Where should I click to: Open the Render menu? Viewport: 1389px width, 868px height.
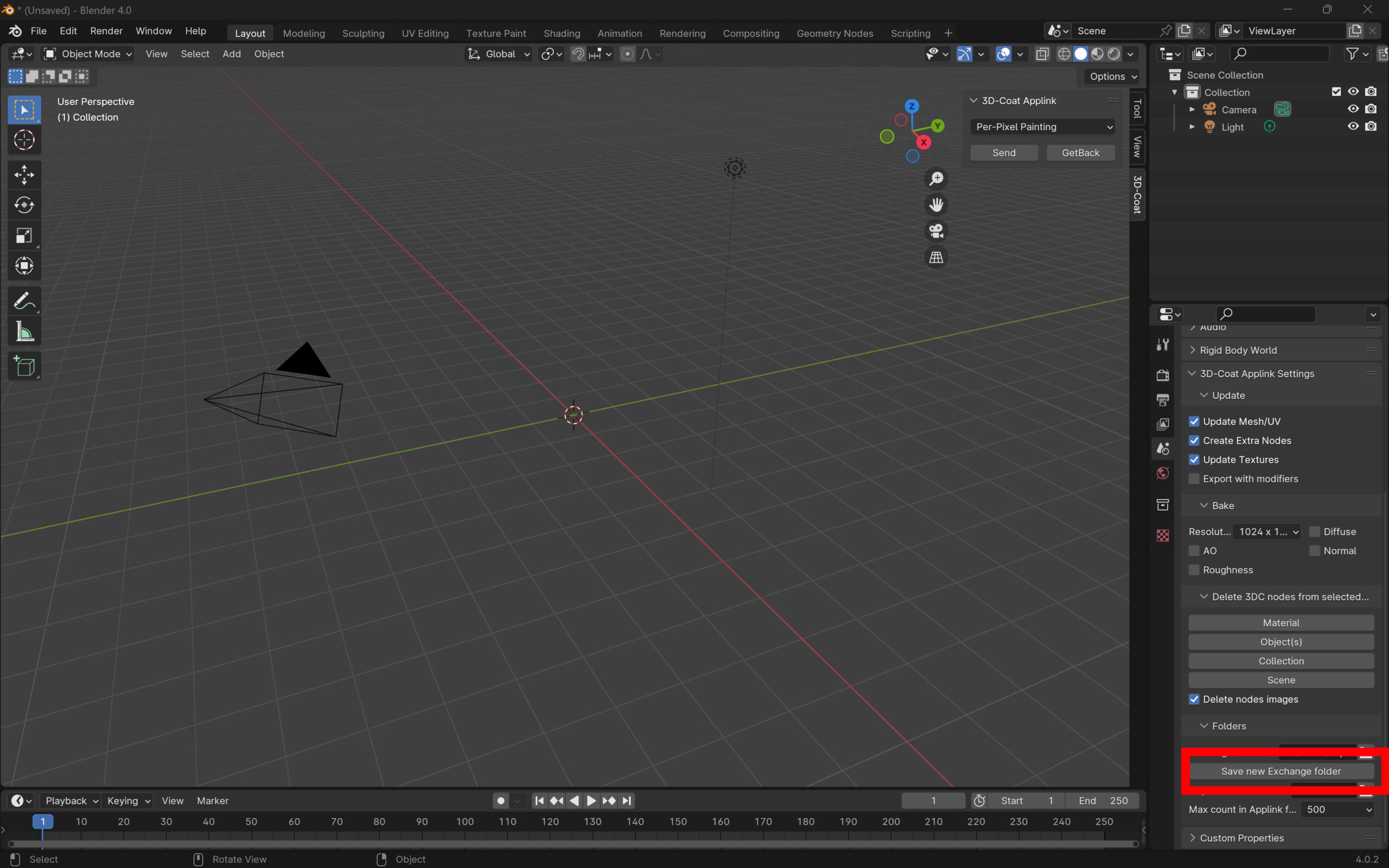click(106, 31)
